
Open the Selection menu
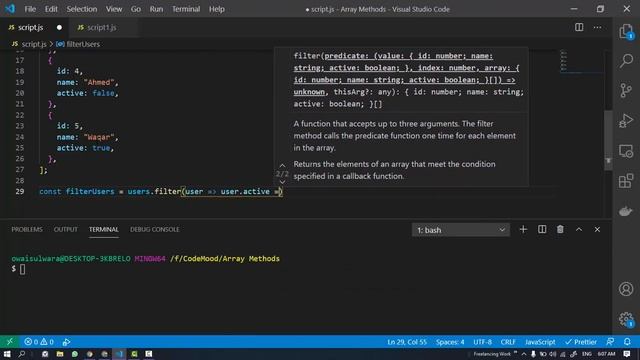pyautogui.click(x=82, y=9)
